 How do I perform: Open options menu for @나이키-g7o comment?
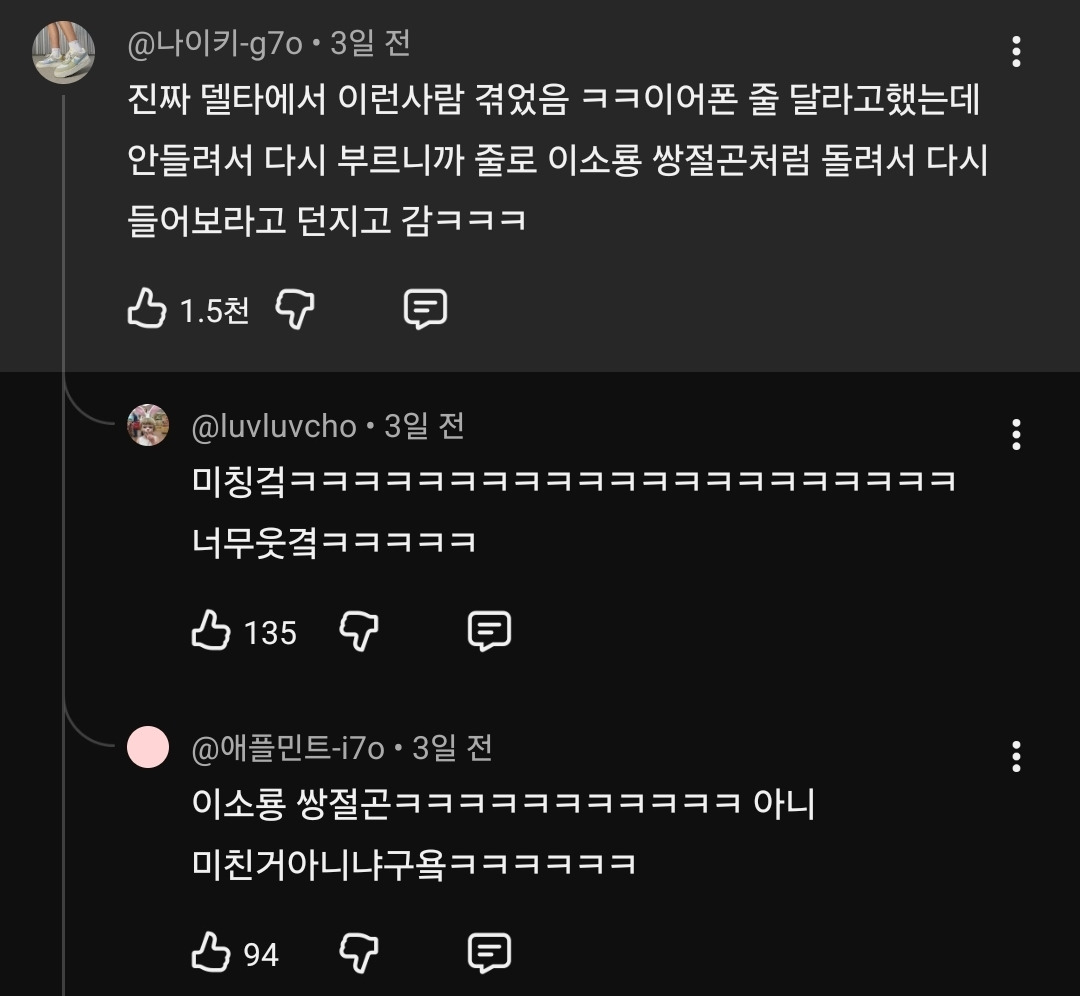pos(1016,51)
